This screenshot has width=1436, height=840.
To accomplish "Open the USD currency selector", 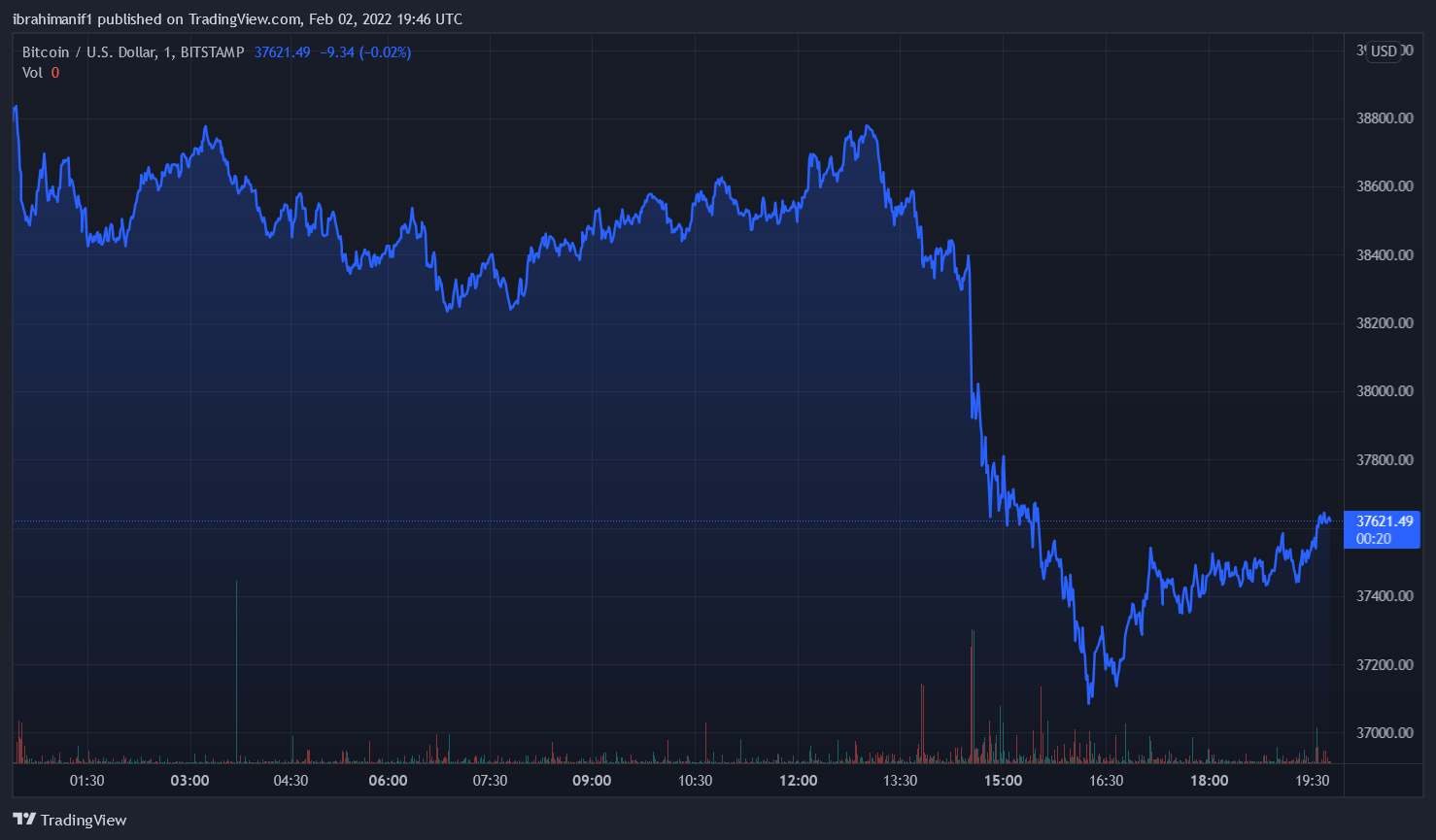I will click(x=1384, y=51).
